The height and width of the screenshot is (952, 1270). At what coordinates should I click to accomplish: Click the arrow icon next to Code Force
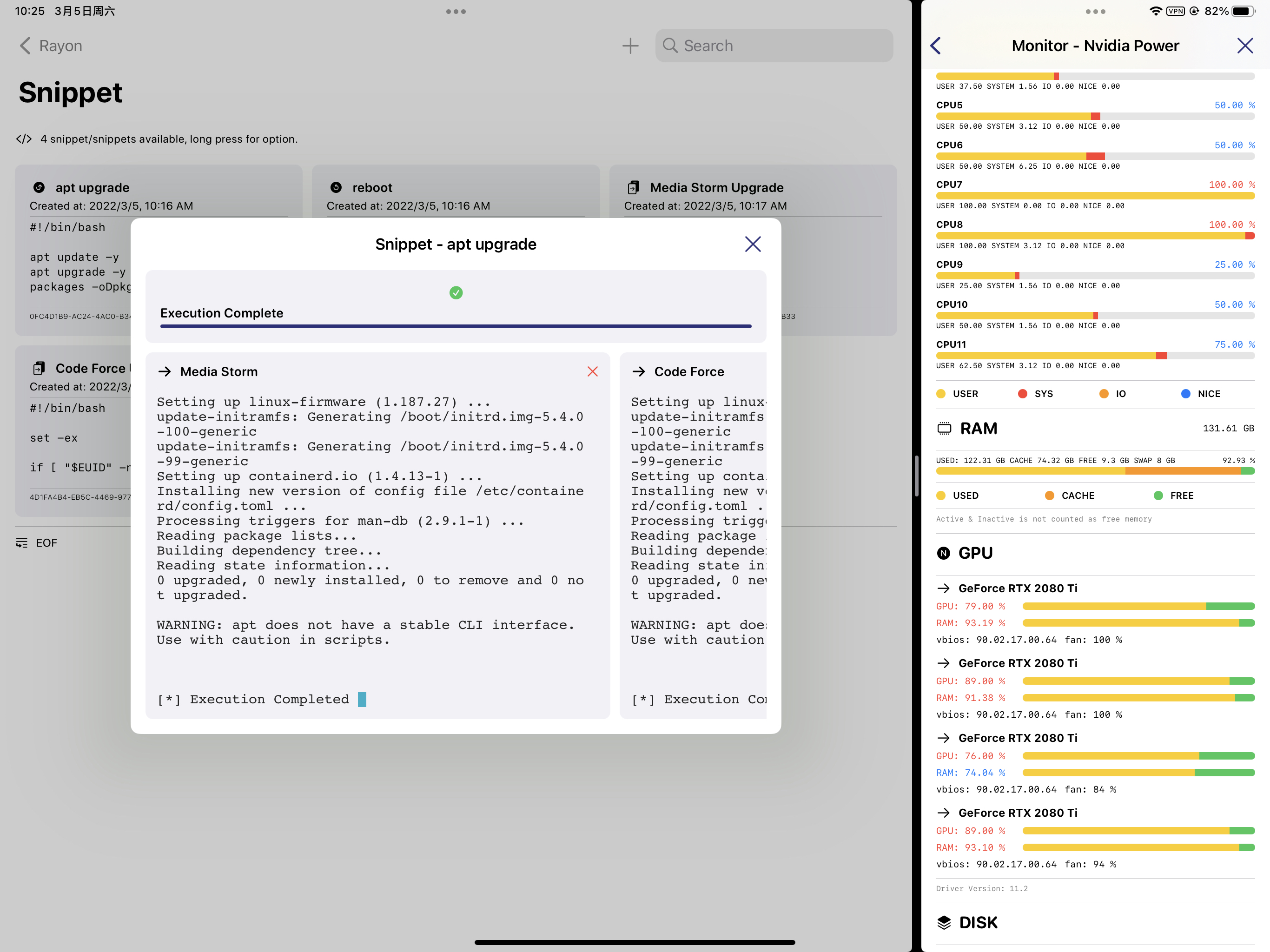click(638, 371)
